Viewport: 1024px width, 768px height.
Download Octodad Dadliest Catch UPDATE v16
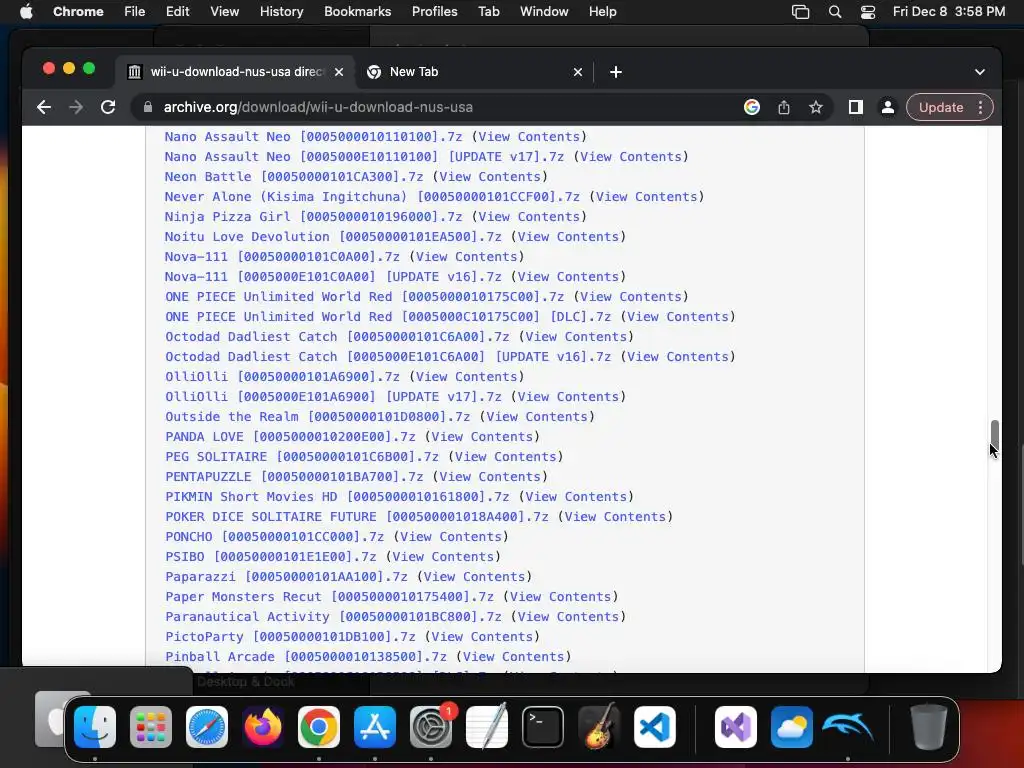[x=388, y=357]
